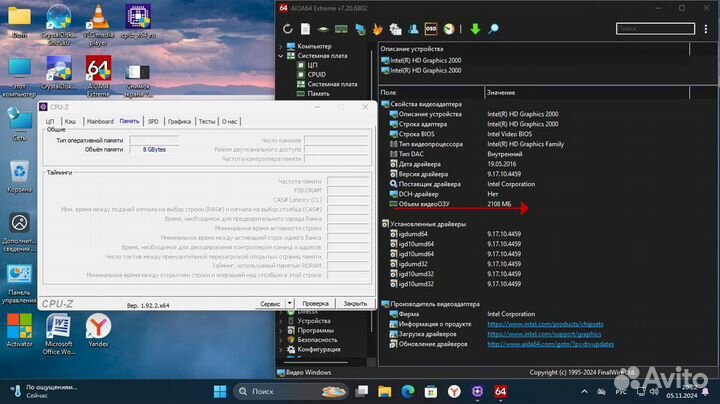Image resolution: width=720 pixels, height=404 pixels.
Task: Open the OSD panel toolbar icon
Action: click(429, 28)
